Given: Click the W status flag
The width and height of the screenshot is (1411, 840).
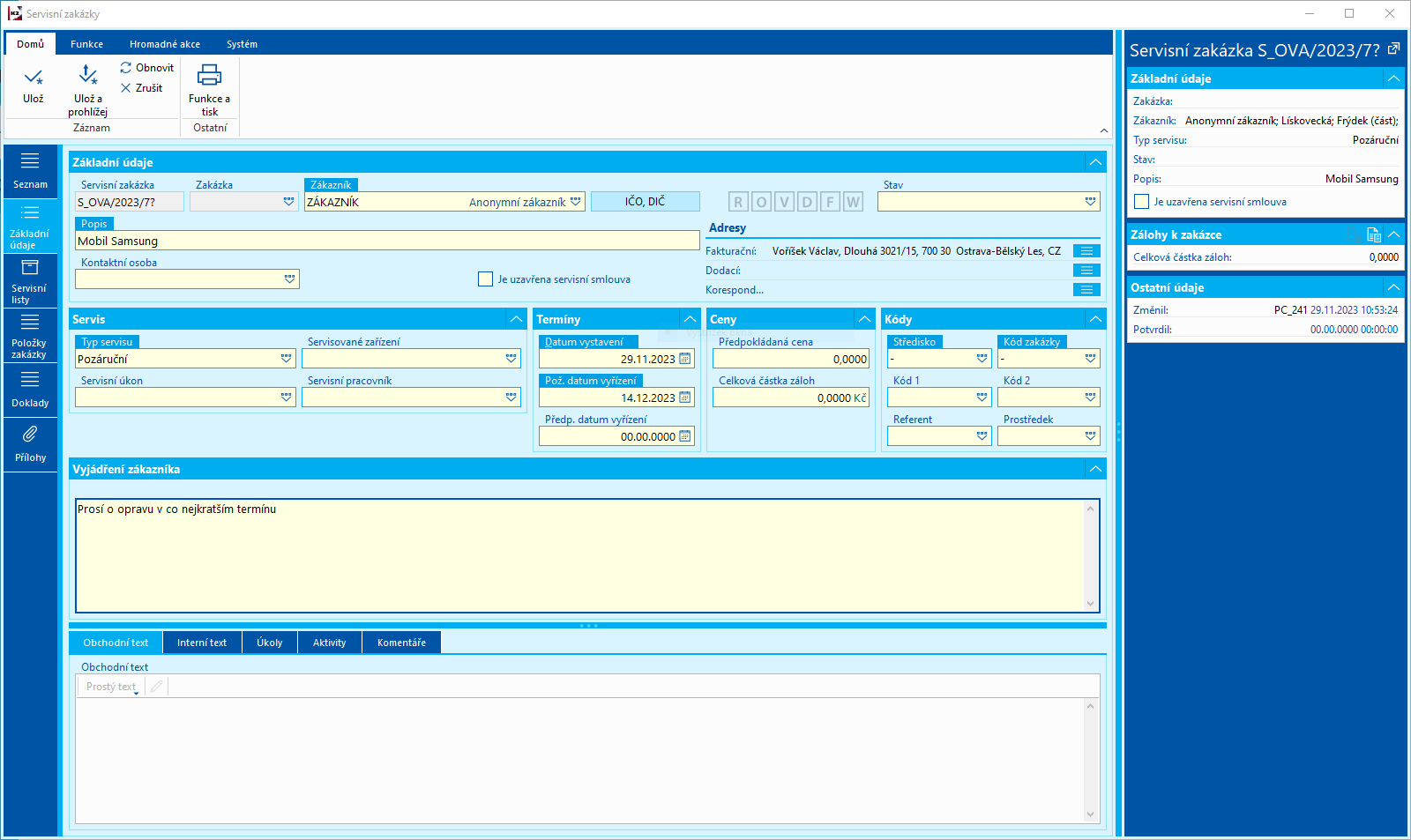Looking at the screenshot, I should tap(853, 202).
